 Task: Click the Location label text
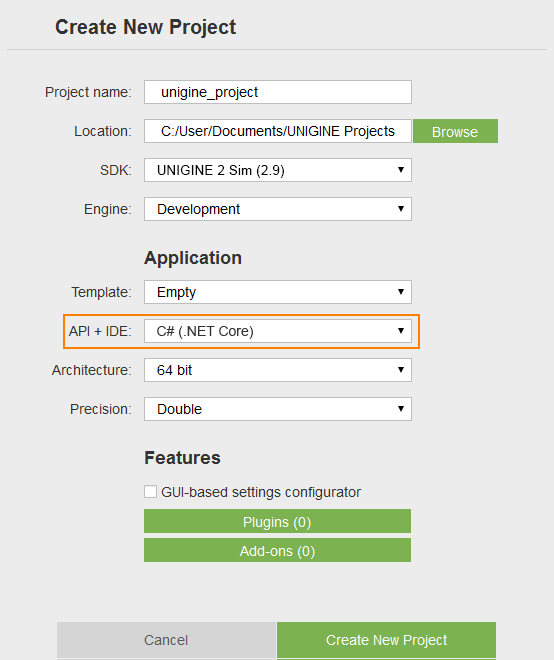pyautogui.click(x=103, y=131)
